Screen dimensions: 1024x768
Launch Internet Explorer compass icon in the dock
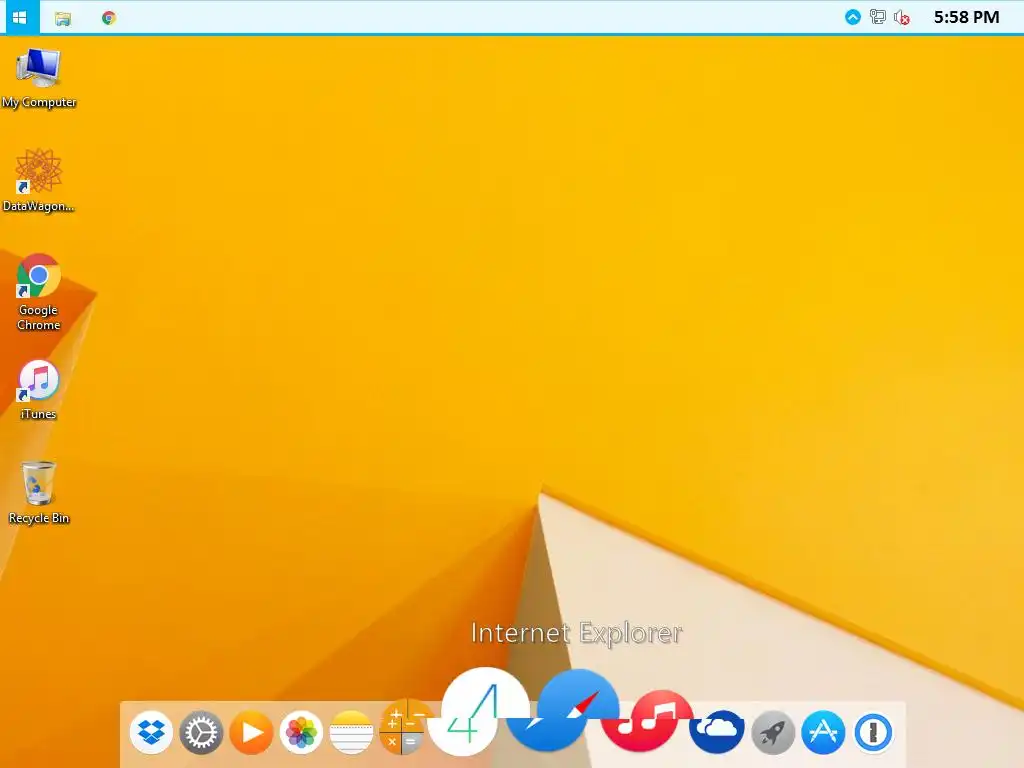(x=563, y=709)
